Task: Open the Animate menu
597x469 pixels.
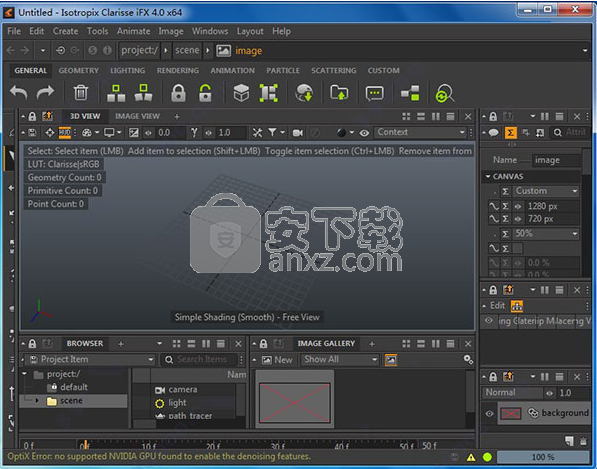Action: point(133,31)
